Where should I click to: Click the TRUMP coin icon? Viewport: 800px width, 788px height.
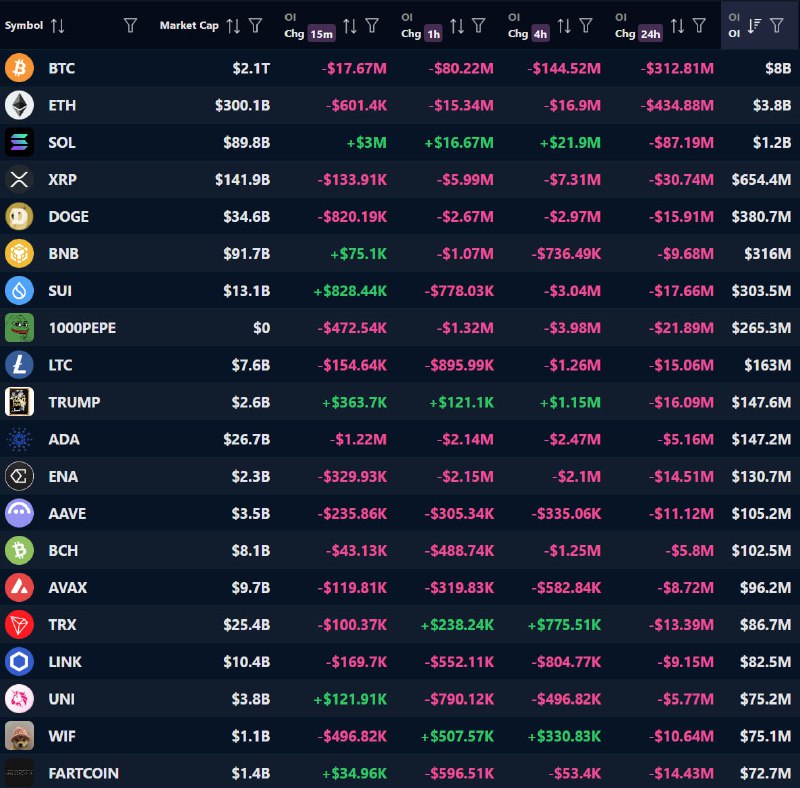pyautogui.click(x=19, y=402)
